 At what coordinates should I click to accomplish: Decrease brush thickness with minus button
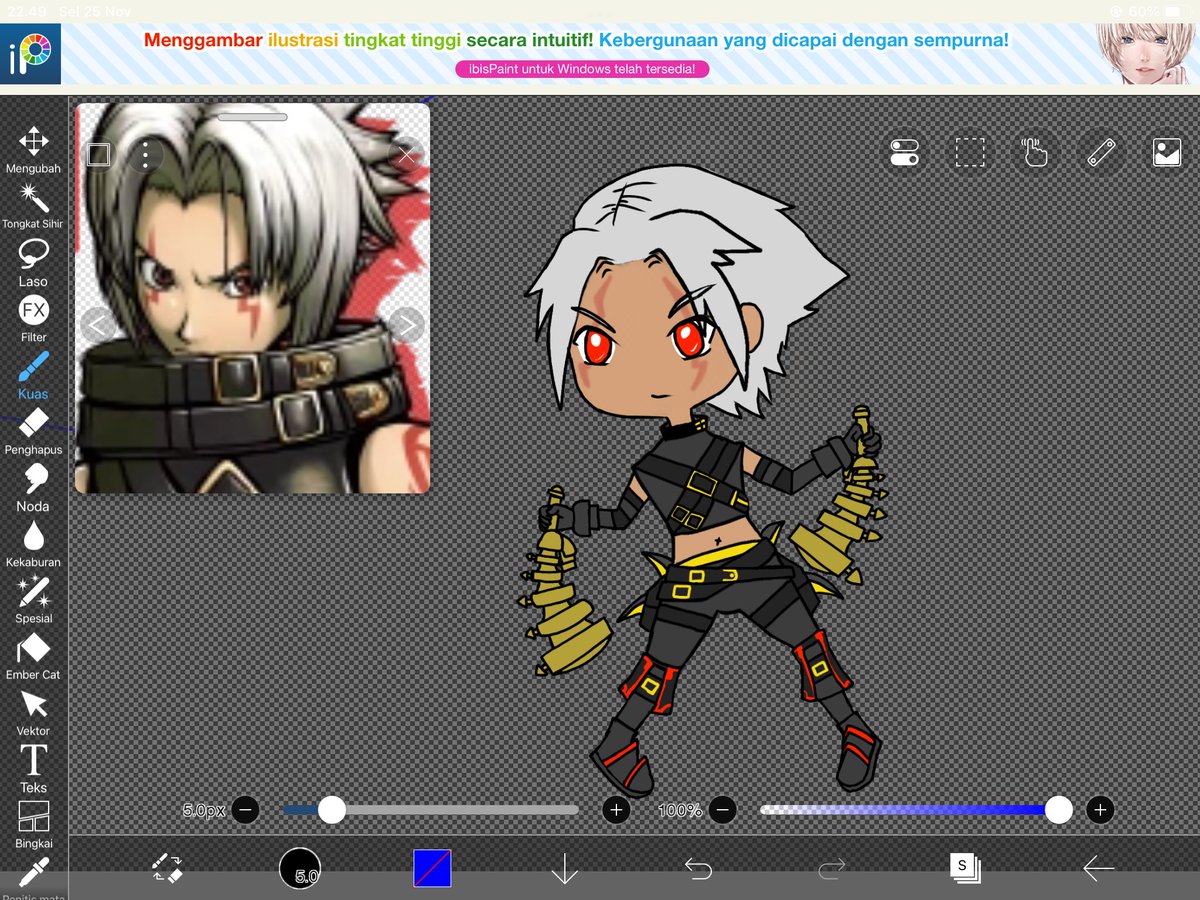(245, 810)
